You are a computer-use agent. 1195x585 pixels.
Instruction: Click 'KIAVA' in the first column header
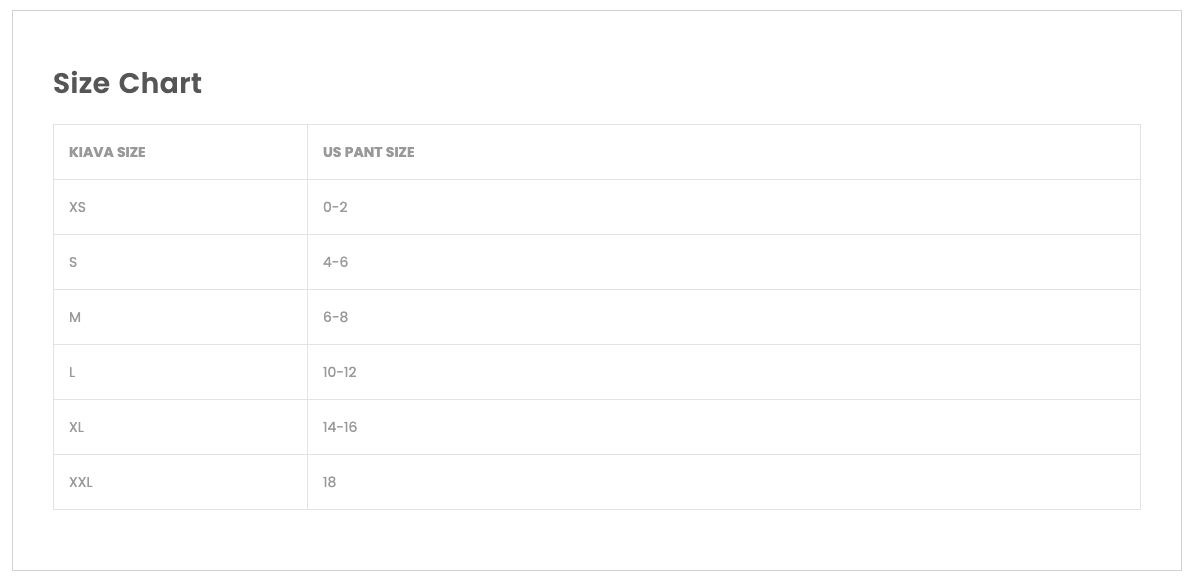[x=91, y=152]
